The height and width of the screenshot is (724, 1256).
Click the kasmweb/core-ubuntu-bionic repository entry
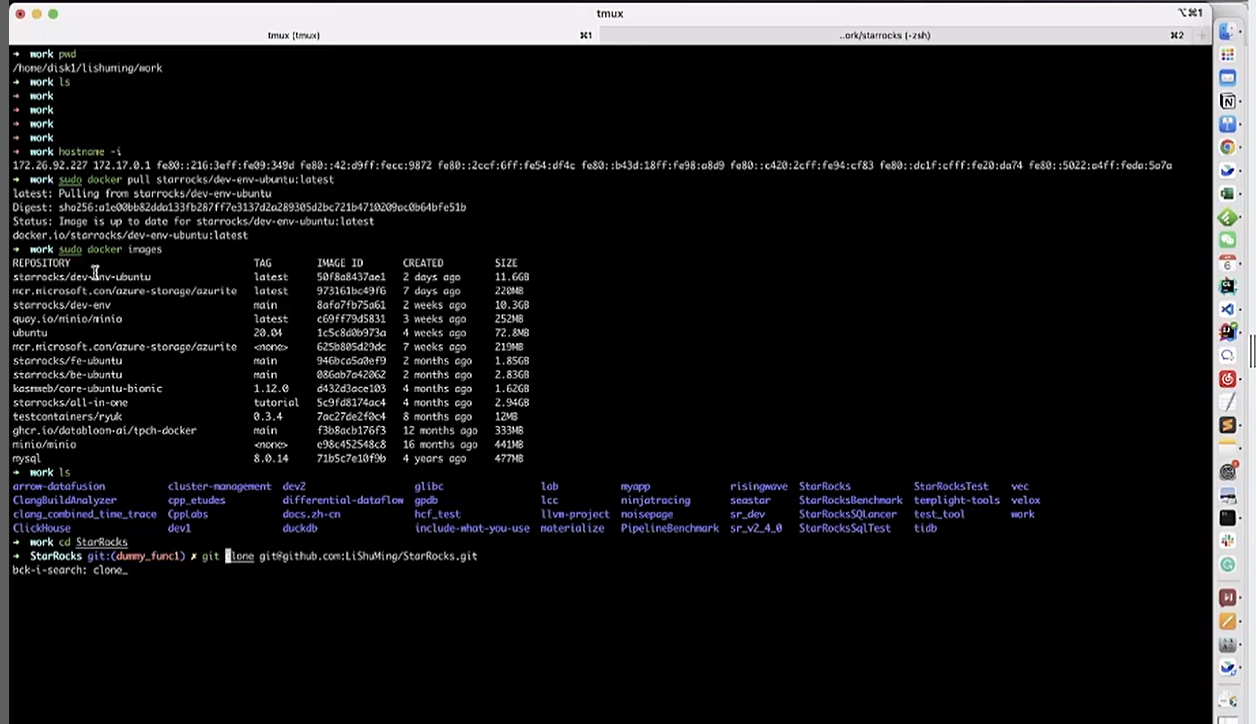click(87, 388)
